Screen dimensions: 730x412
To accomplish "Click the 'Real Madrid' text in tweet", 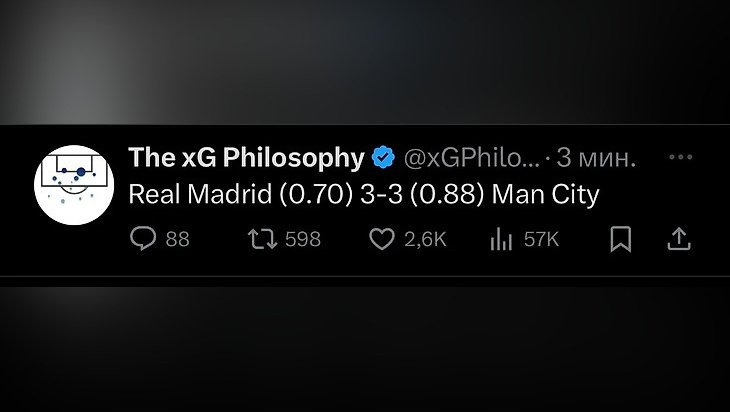I will point(200,194).
